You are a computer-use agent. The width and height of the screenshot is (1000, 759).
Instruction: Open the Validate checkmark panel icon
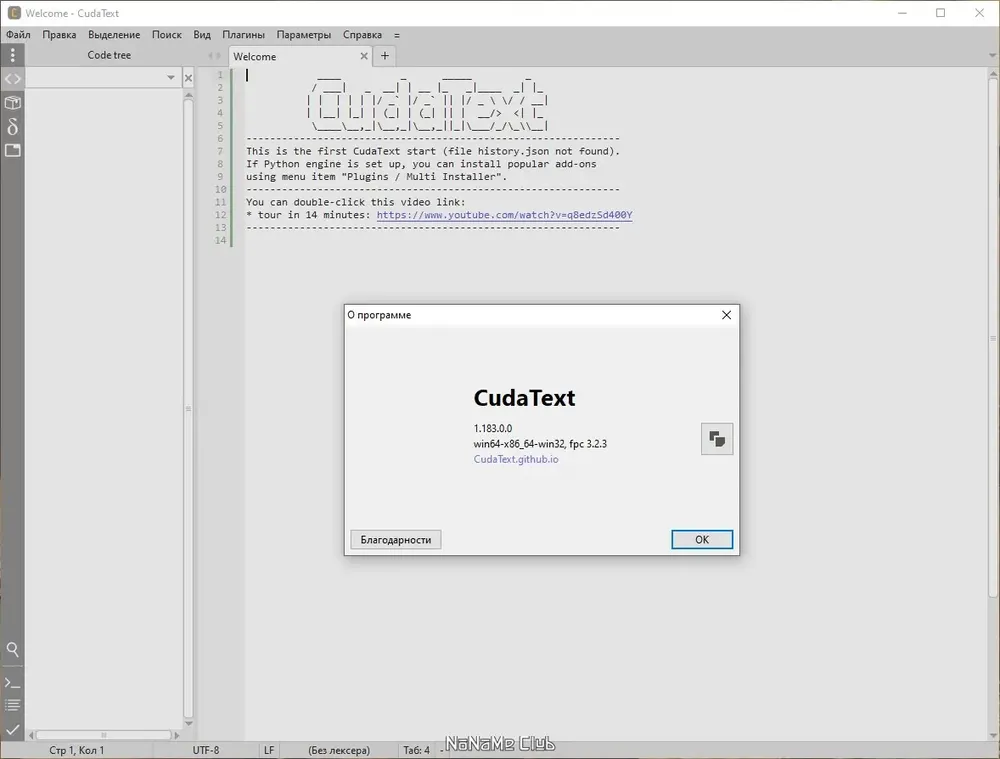click(x=12, y=729)
